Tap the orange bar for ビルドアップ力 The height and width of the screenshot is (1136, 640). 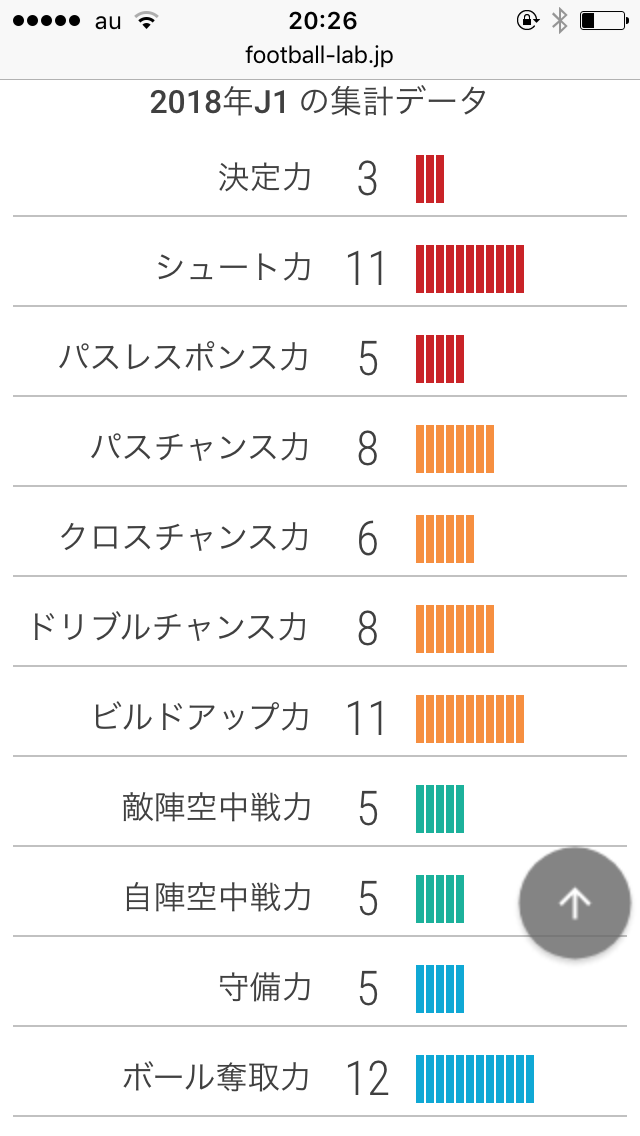(470, 718)
